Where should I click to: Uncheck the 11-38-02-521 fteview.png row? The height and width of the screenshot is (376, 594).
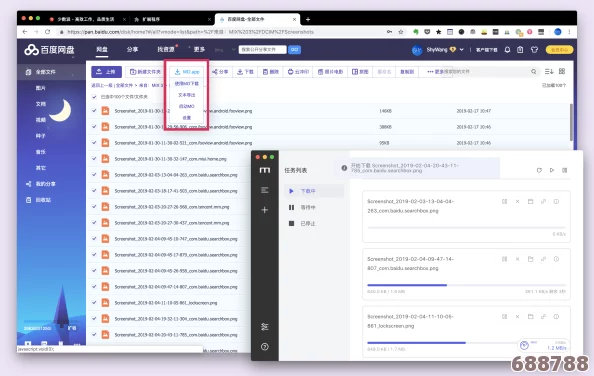94,143
